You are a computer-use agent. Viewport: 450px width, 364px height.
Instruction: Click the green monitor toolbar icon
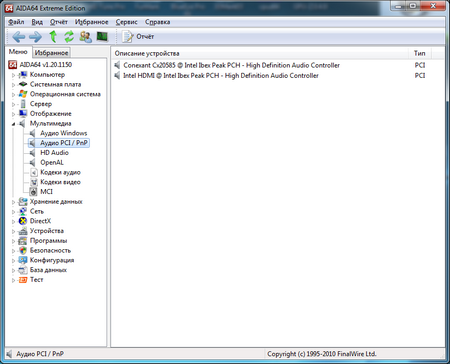(x=102, y=36)
